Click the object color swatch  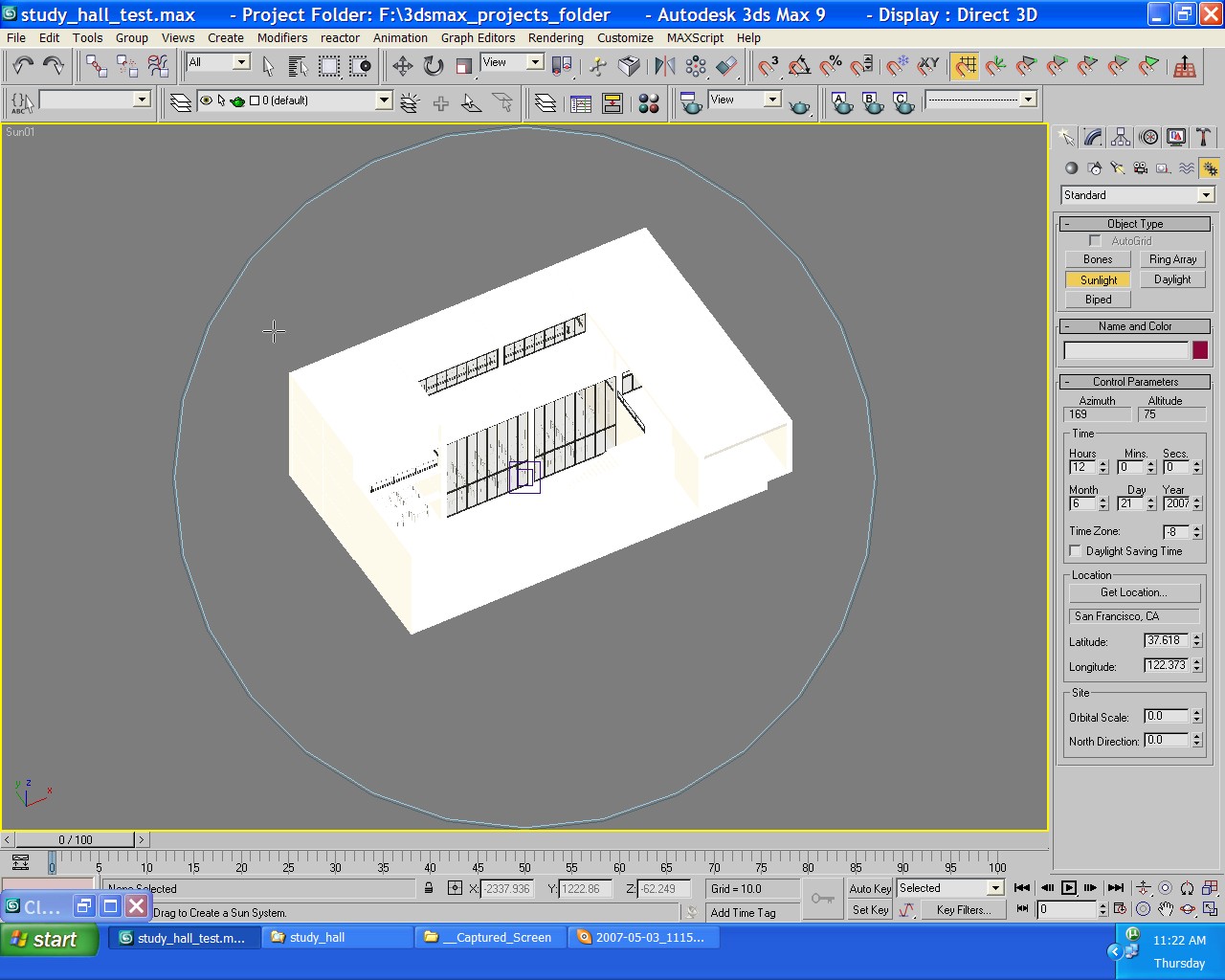[1200, 350]
